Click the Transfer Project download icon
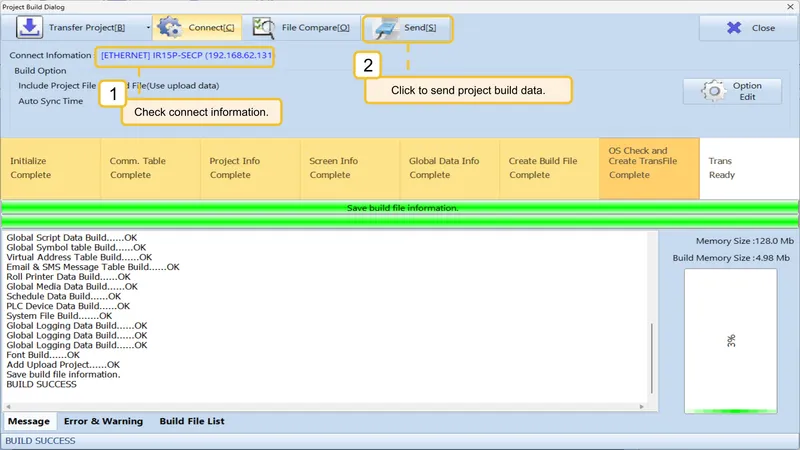Screen dimensions: 800x450 [29, 28]
